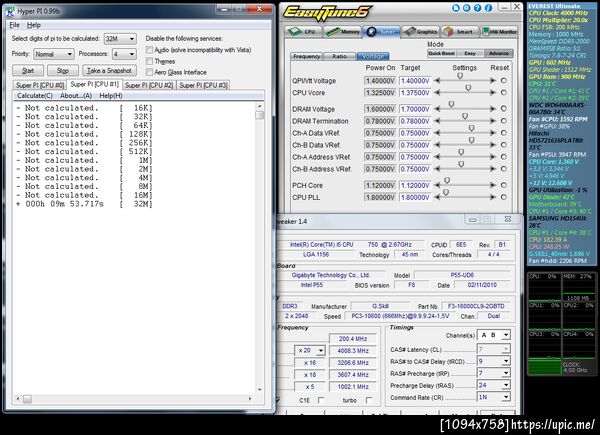Click the EasyTune6 magnifier icon button
The width and height of the screenshot is (600, 435).
[x=466, y=8]
